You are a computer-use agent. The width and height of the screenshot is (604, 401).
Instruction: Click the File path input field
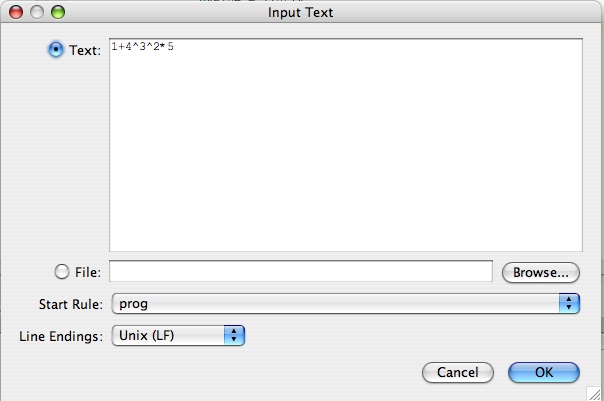300,272
